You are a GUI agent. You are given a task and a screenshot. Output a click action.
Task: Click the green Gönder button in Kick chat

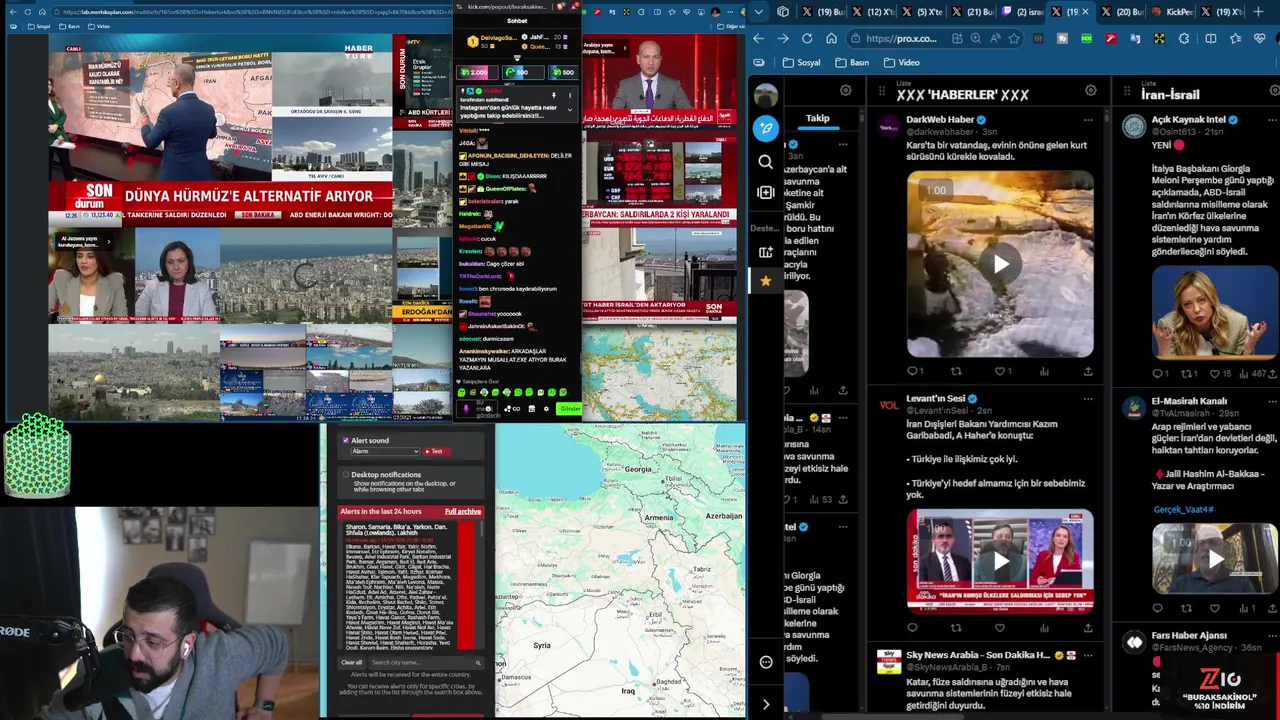click(x=570, y=408)
